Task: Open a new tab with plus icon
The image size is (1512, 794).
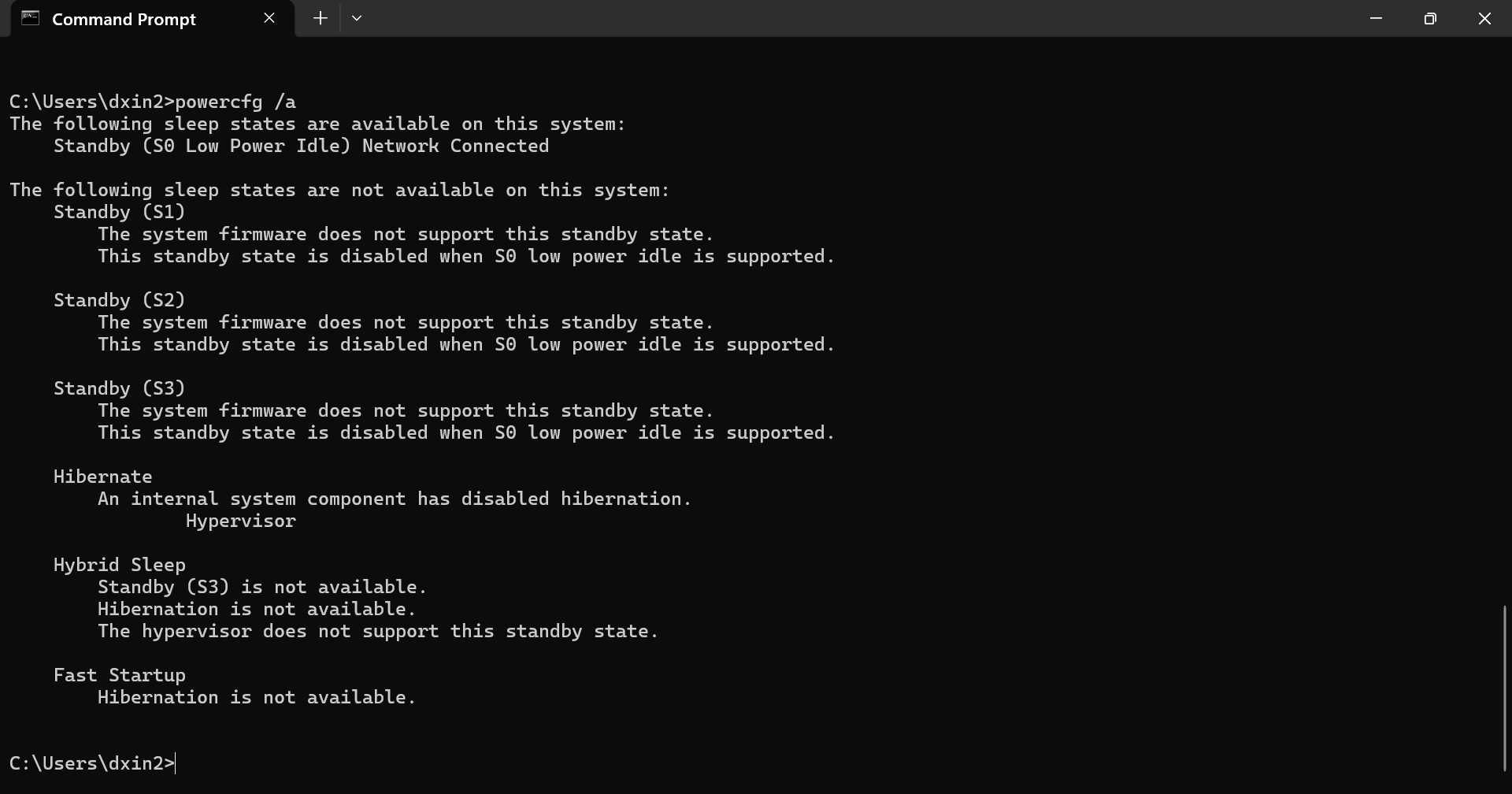Action: coord(321,18)
